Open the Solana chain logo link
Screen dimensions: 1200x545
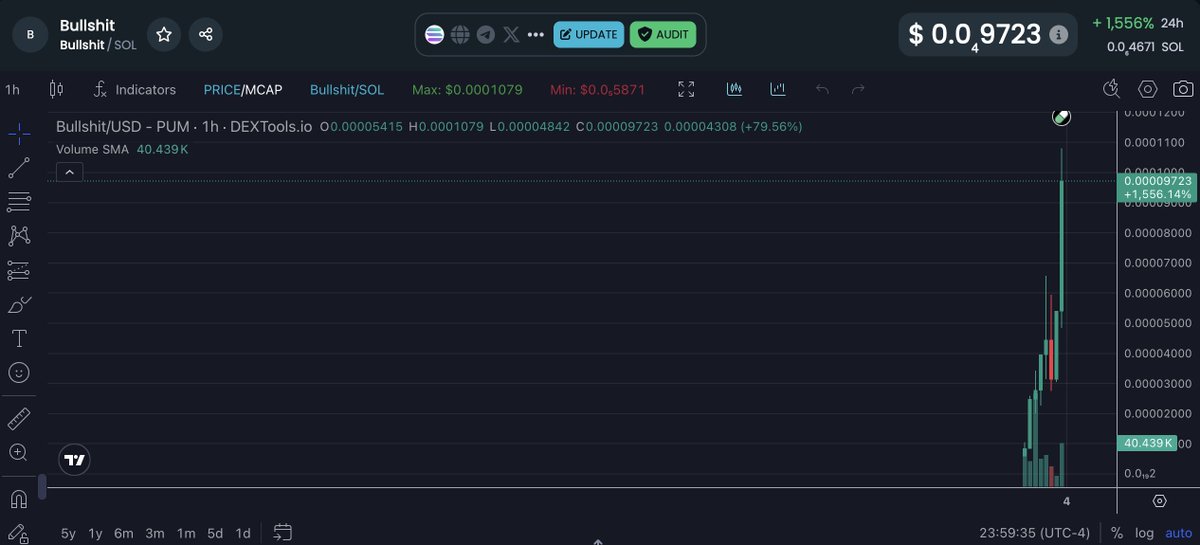coord(435,34)
